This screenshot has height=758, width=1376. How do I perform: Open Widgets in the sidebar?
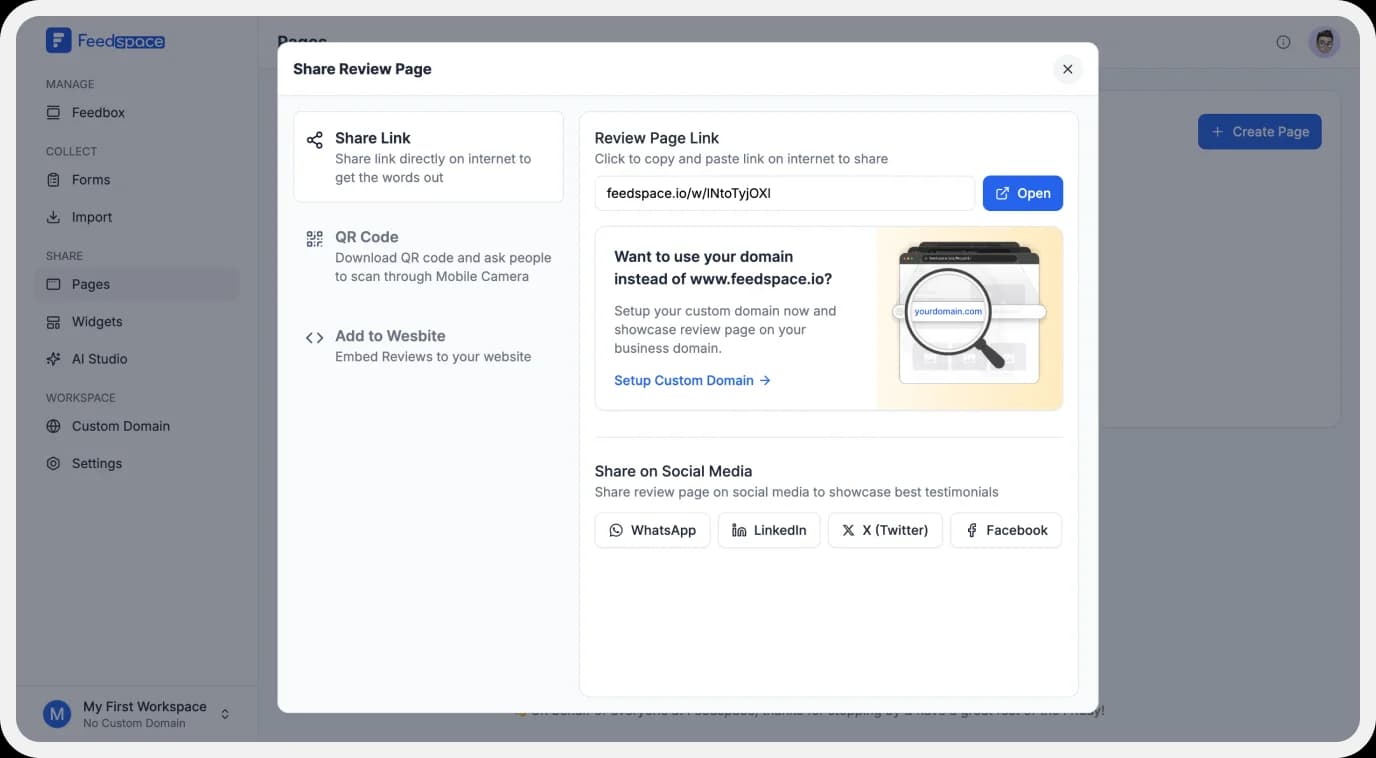click(97, 322)
